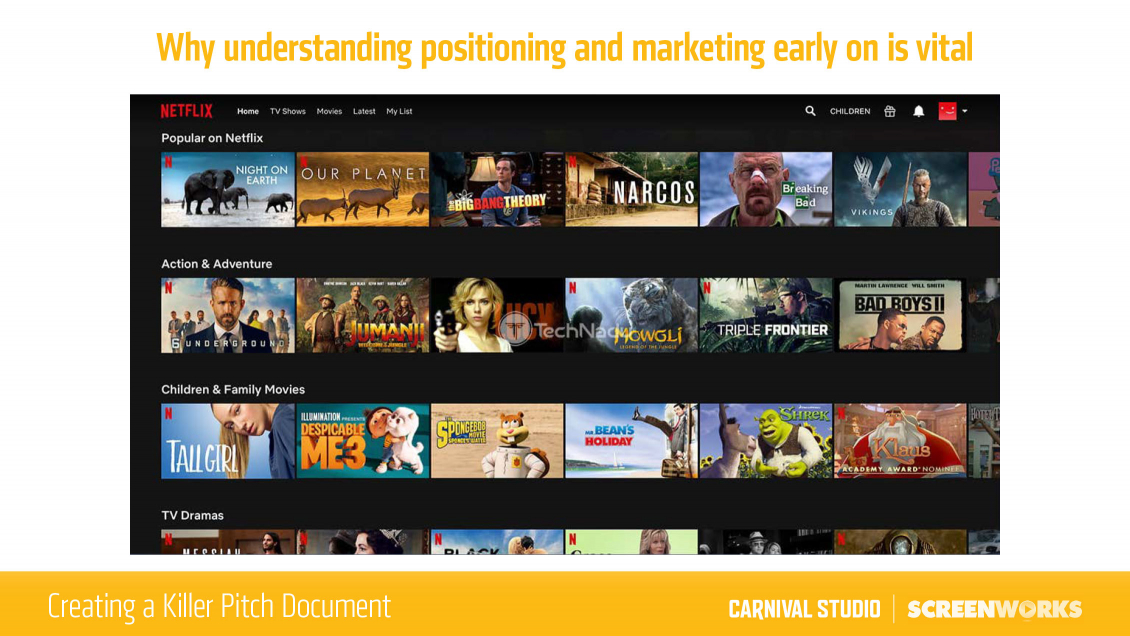Screen dimensions: 1130x636
Task: Show notifications via the bell icon
Action: coord(918,111)
